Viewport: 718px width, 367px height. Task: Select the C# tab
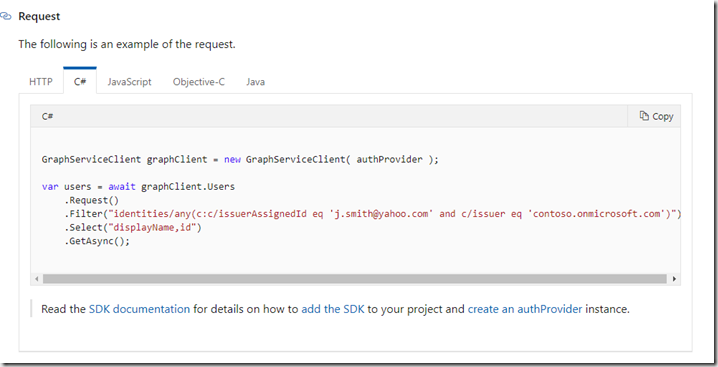[x=80, y=81]
